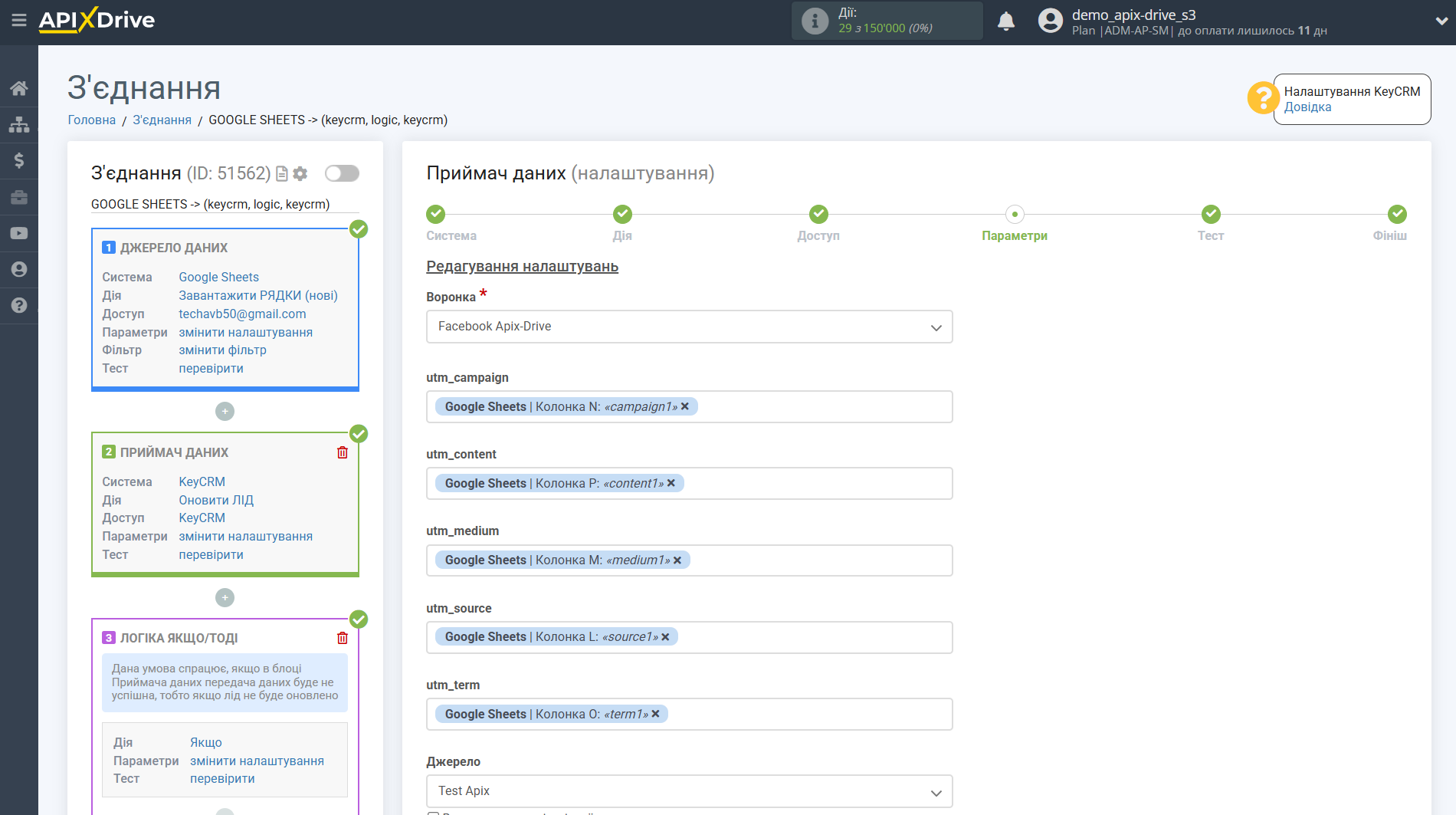Open the Джерело dropdown
1456x815 pixels.
coord(689,791)
